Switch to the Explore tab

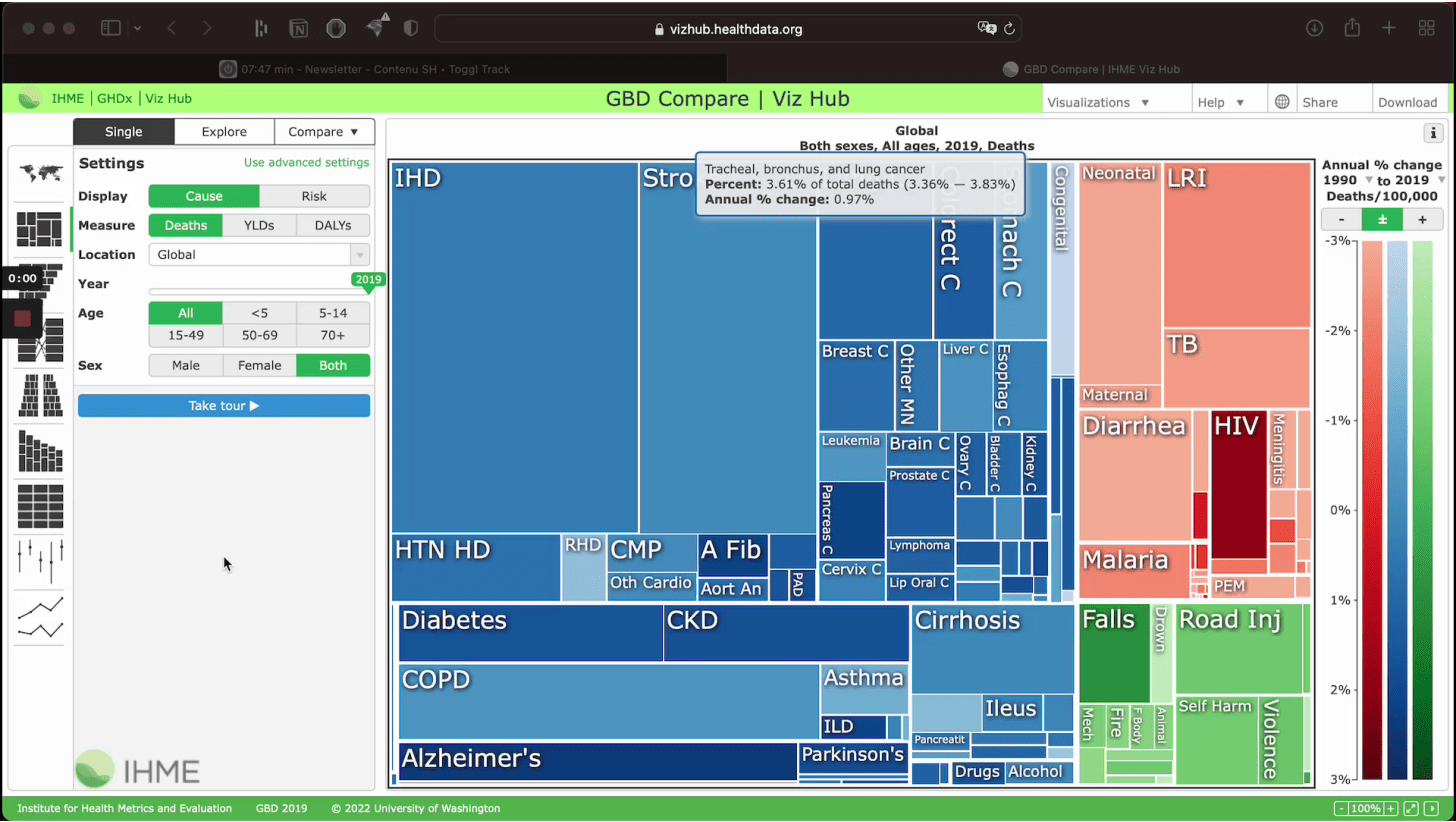224,131
